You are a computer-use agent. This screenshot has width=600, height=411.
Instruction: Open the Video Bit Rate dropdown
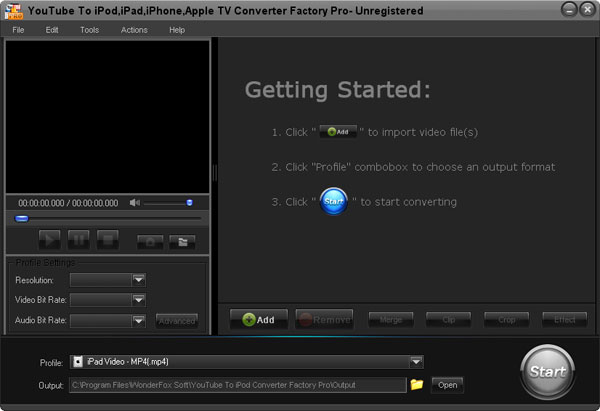139,299
